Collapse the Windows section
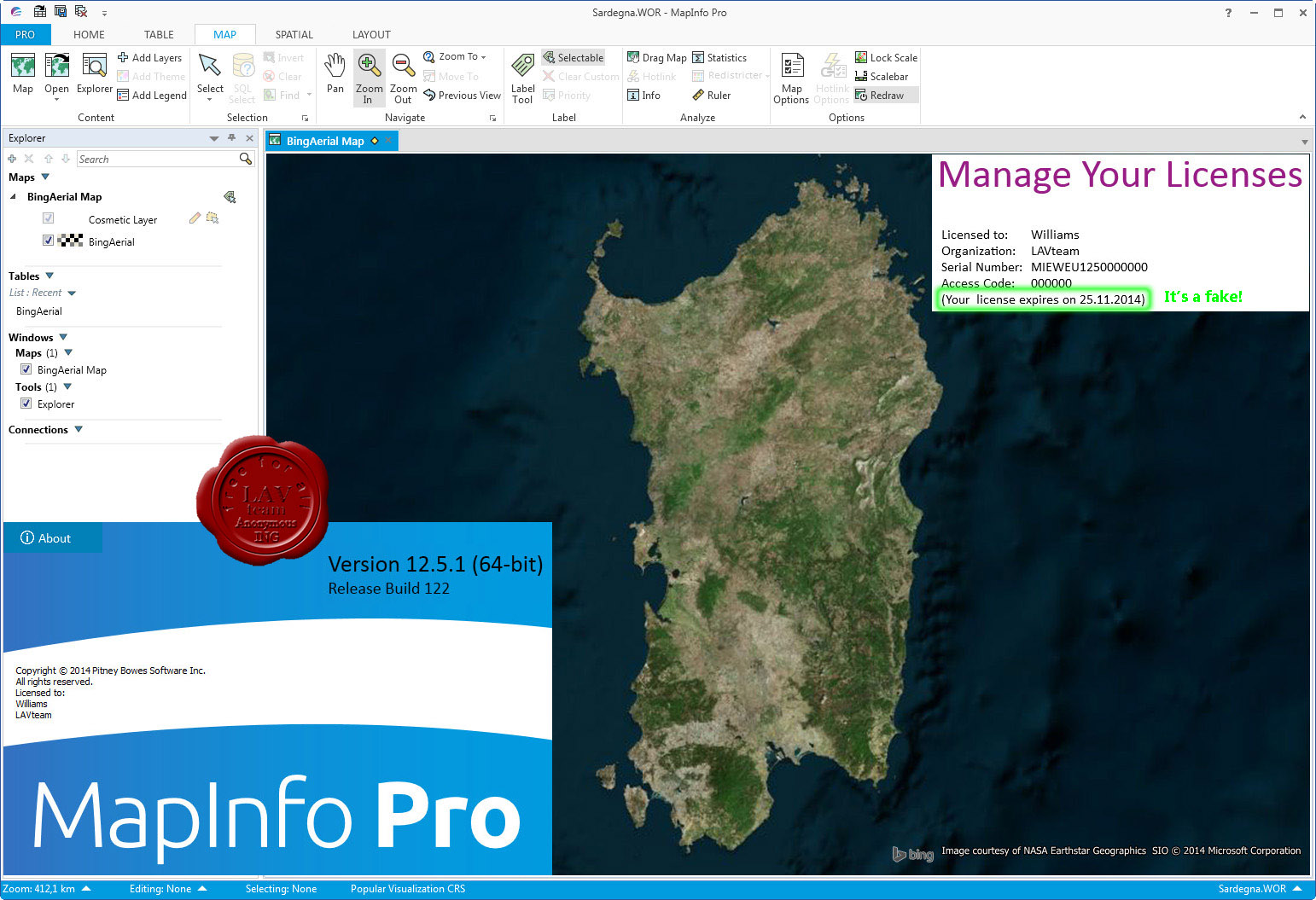 (63, 337)
